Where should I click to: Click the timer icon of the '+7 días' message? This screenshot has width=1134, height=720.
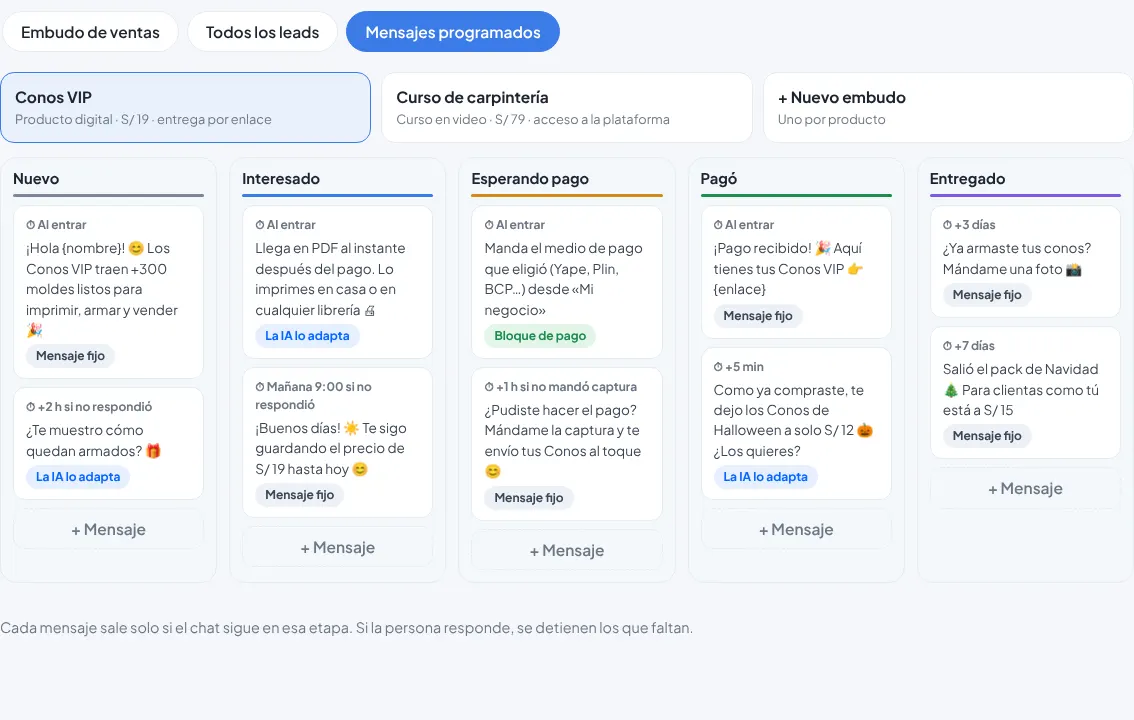pos(947,346)
